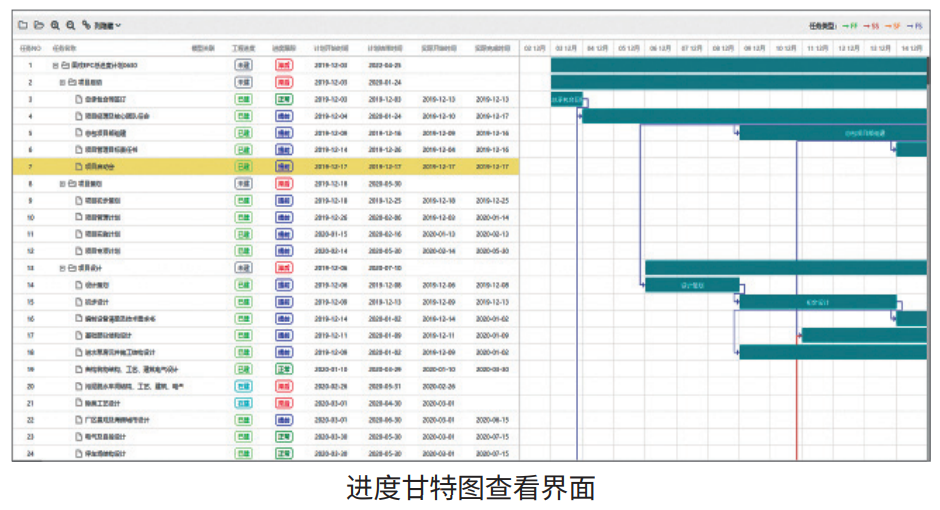Zoom out the Gantt chart with minus magnifier
Image resolution: width=940 pixels, height=510 pixels.
pyautogui.click(x=71, y=25)
